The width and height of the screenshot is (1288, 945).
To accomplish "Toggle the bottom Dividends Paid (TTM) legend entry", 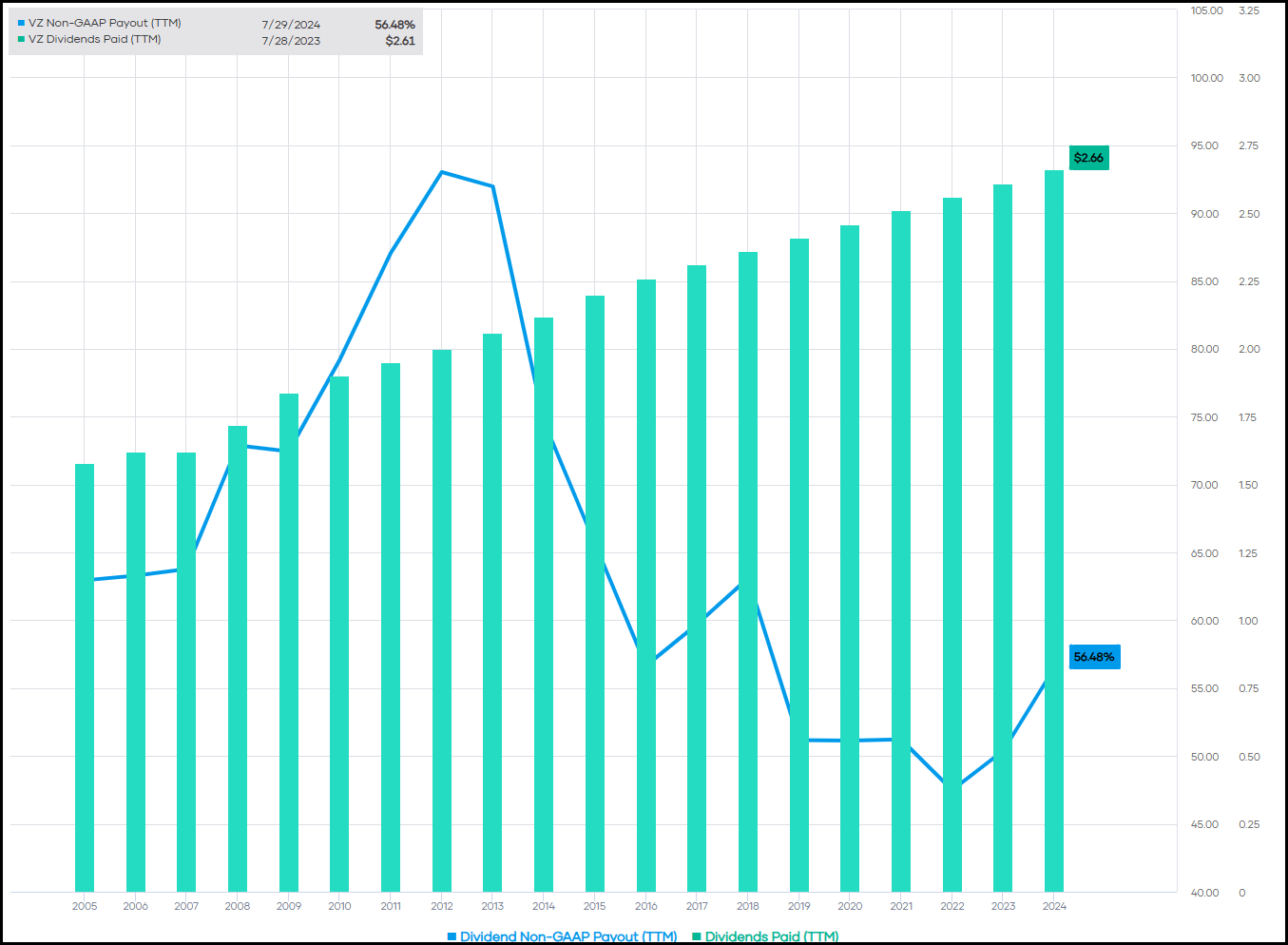I will tap(765, 936).
